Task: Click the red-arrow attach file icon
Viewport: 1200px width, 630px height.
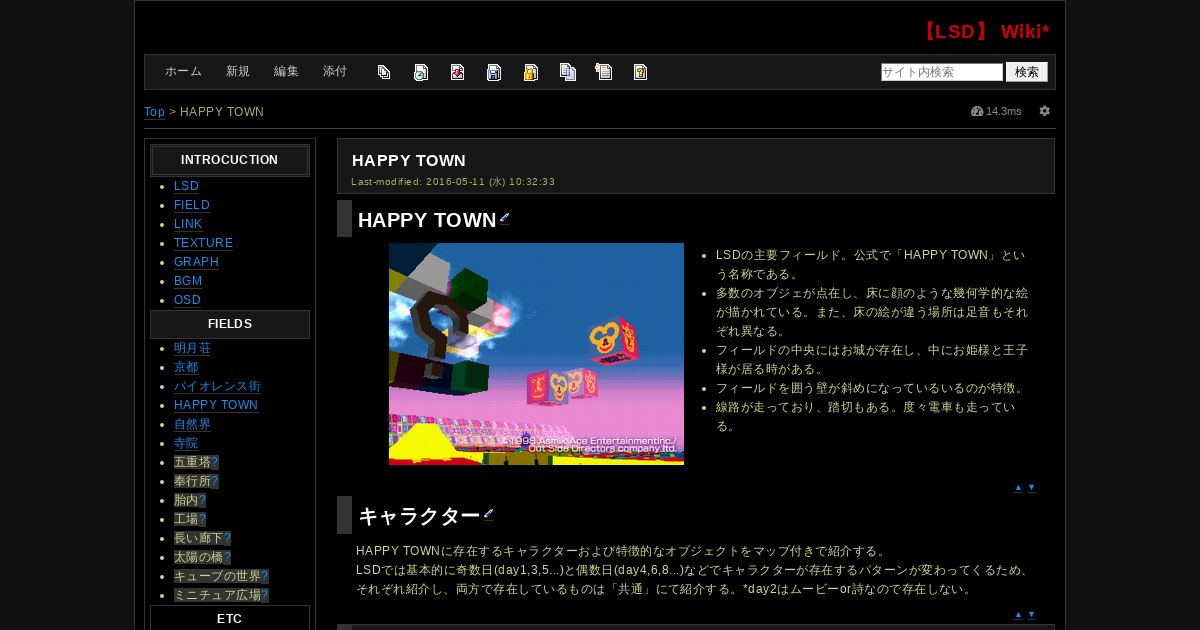Action: tap(457, 72)
